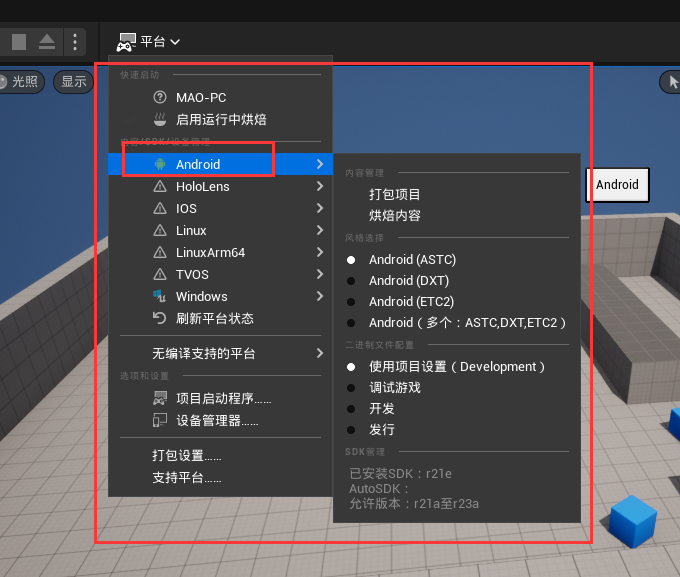Open the HoloLens platform entry
Screen dimensions: 680x577
point(220,186)
